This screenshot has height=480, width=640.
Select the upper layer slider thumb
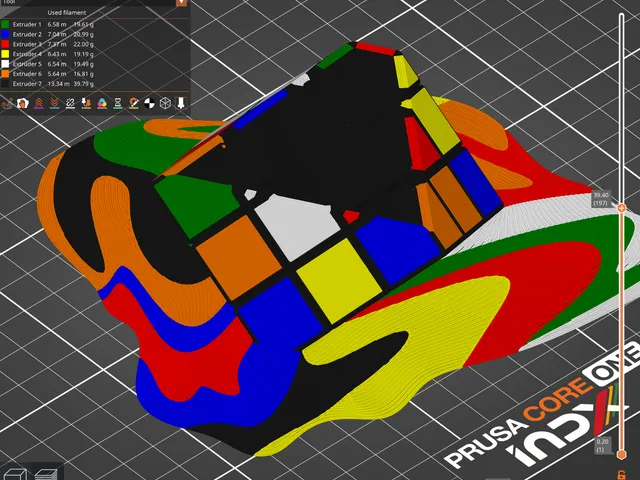(621, 208)
